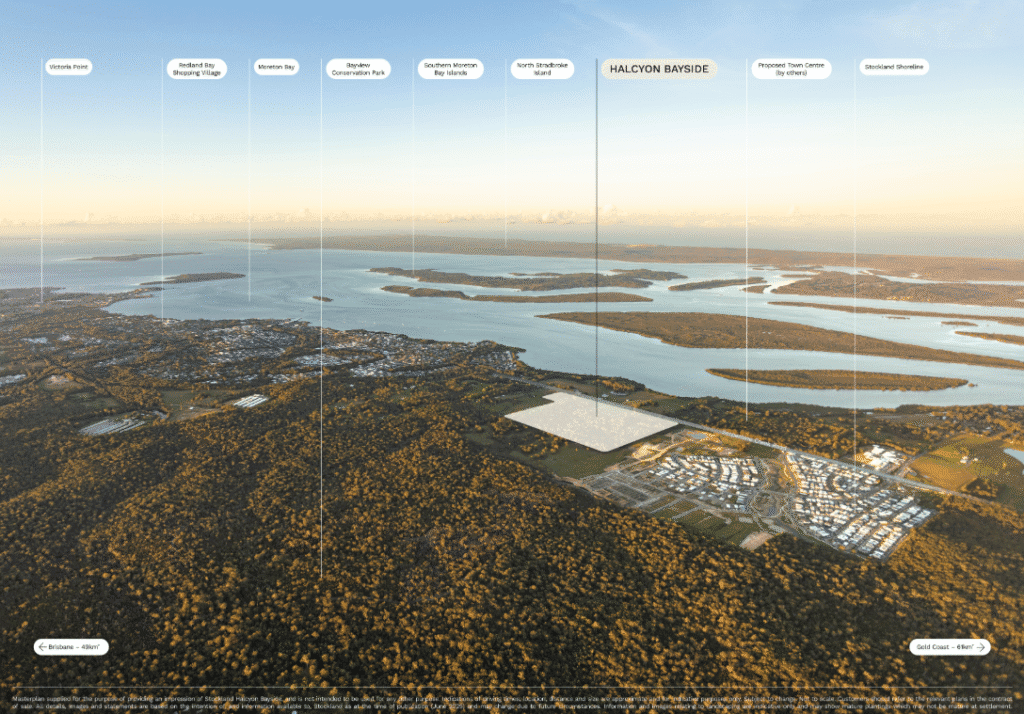Click the Southern Moreton Bay Islands label

click(x=450, y=68)
